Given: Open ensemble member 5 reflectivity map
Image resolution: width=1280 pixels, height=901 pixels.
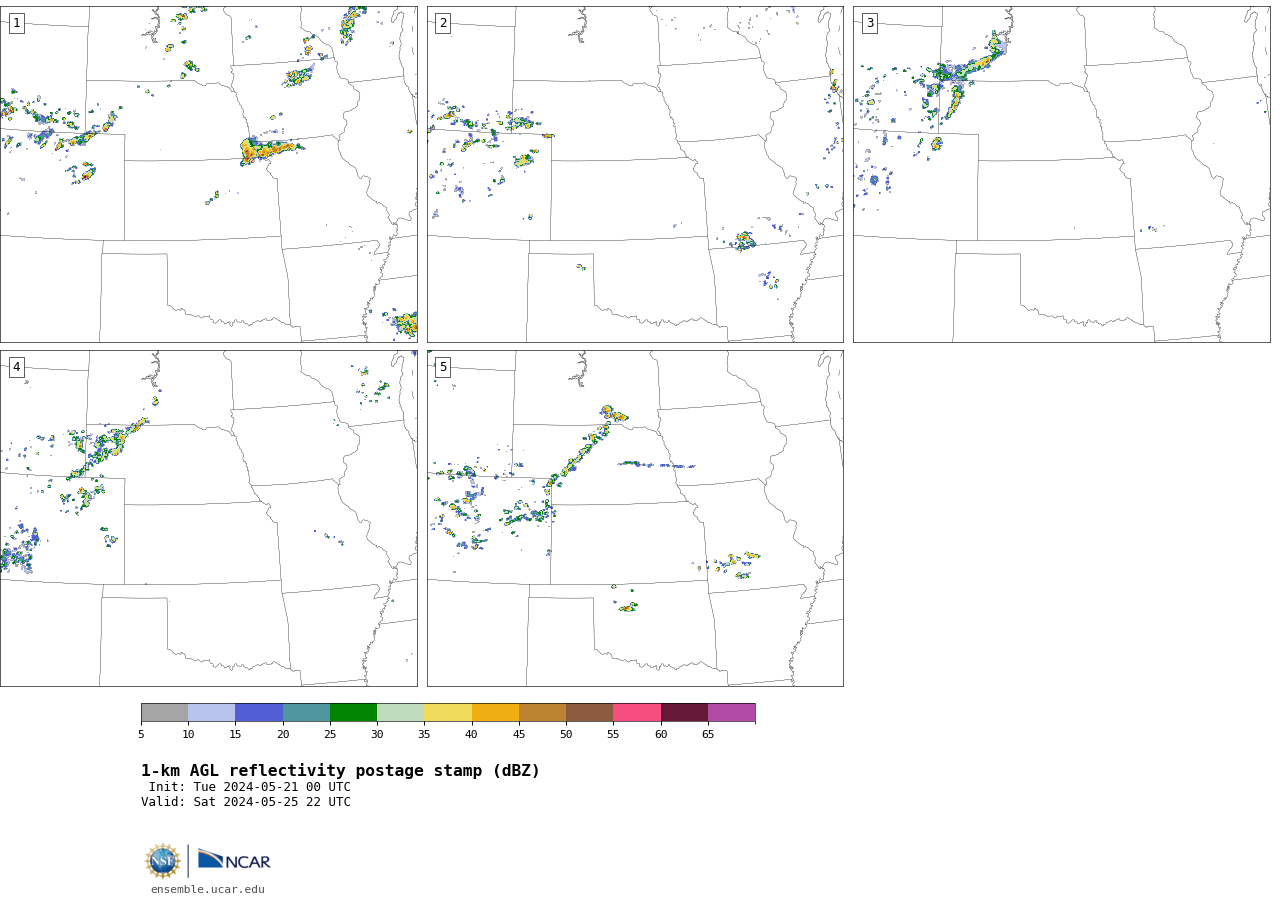Looking at the screenshot, I should point(635,518).
